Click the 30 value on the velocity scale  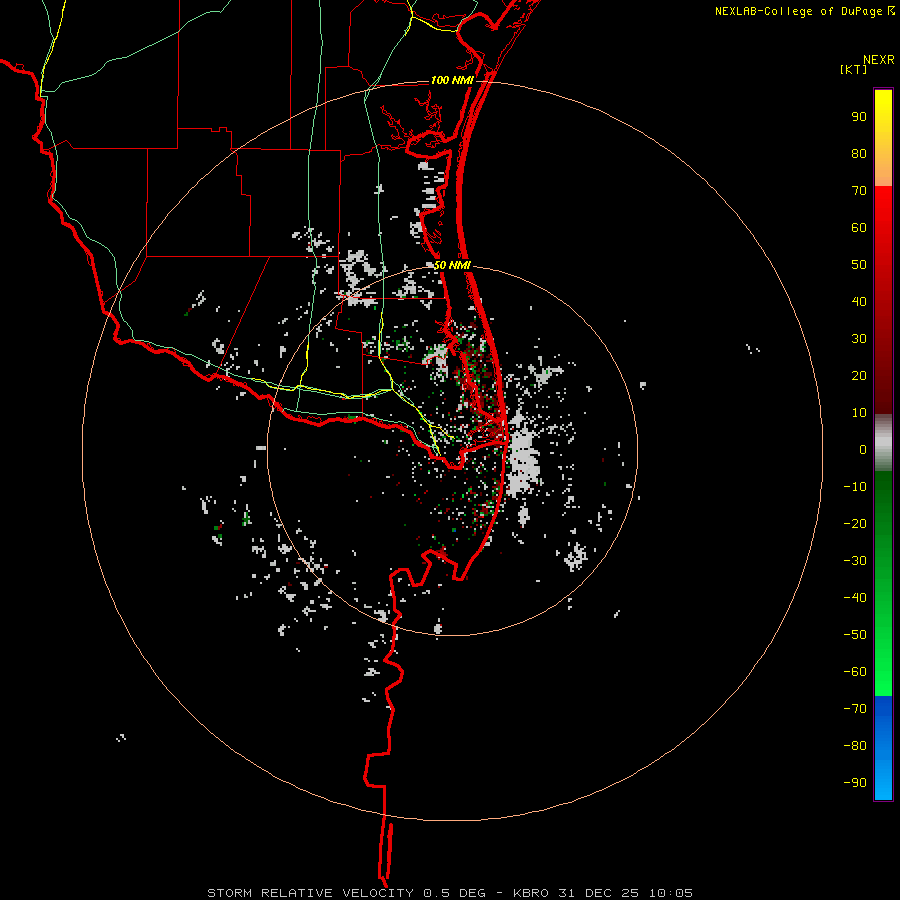(x=859, y=339)
